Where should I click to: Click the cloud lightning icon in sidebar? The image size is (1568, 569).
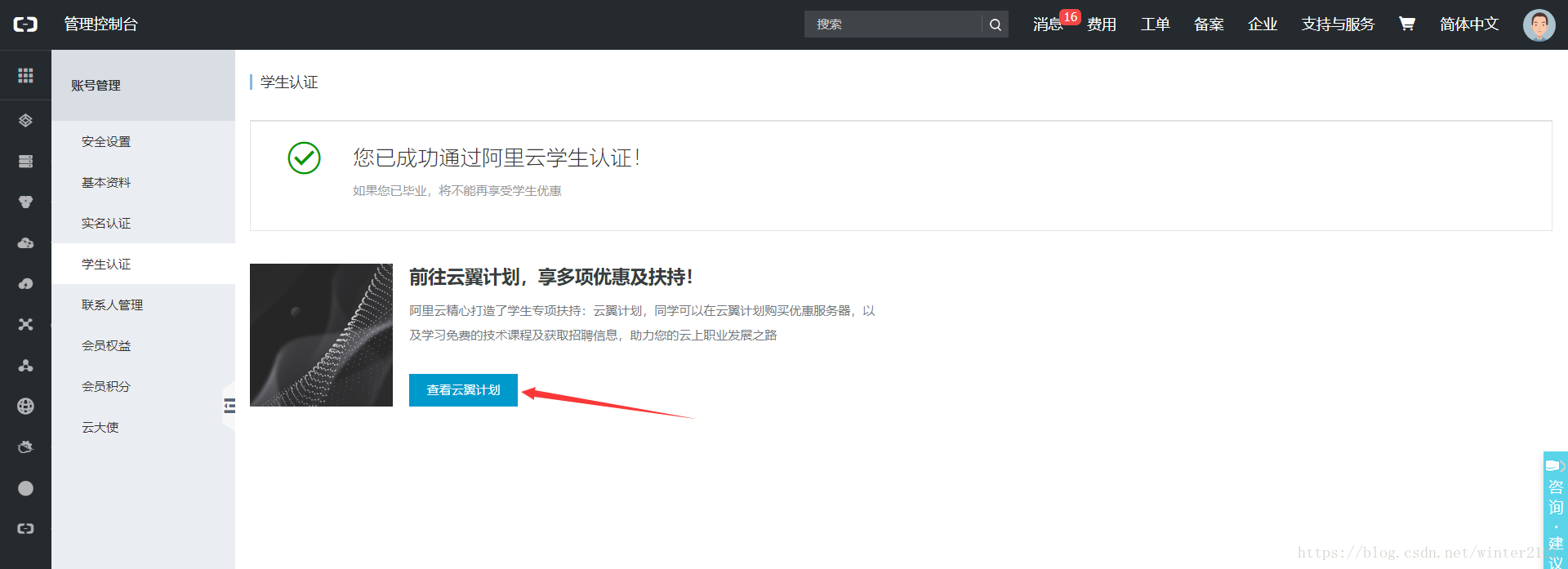click(x=25, y=284)
